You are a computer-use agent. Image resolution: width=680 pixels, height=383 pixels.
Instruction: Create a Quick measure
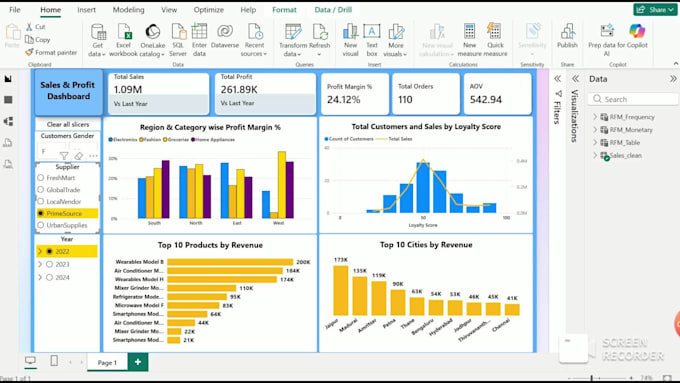click(495, 39)
